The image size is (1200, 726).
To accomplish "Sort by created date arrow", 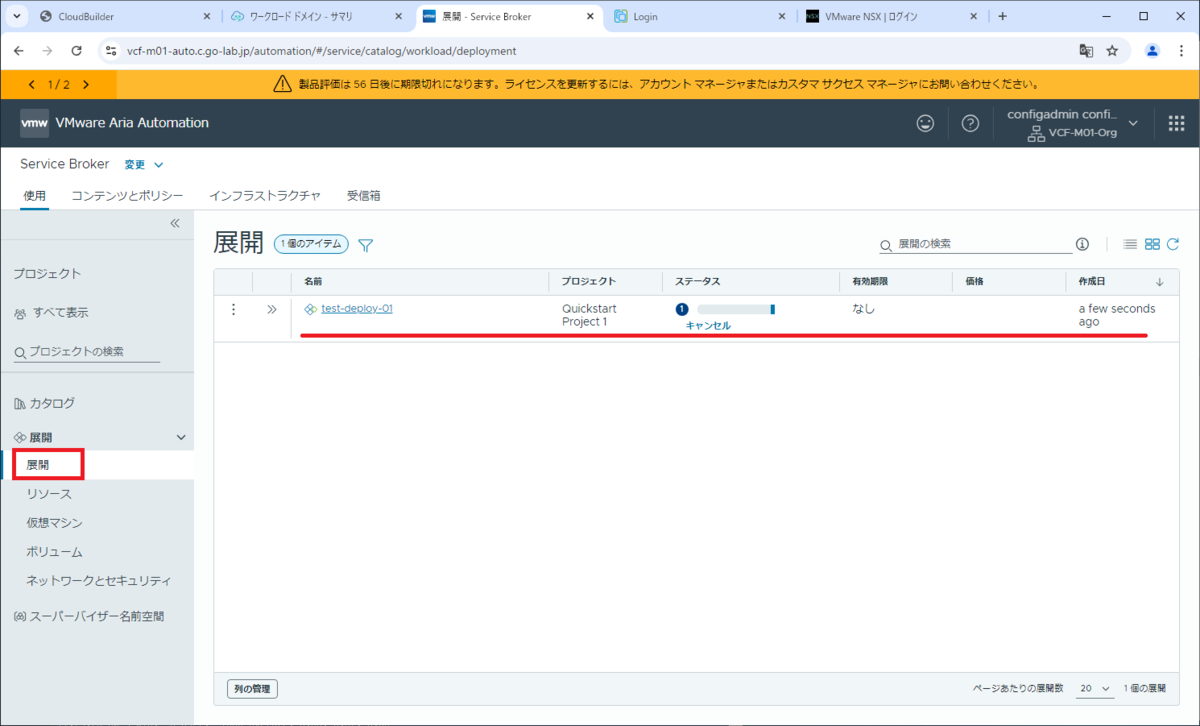I will [x=1160, y=282].
